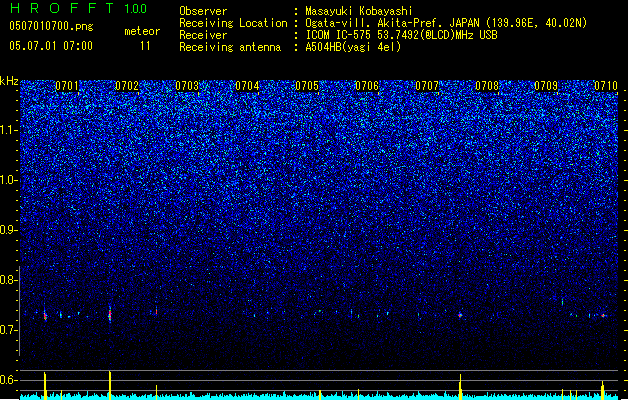Click the 0705 time marker
The image size is (629, 400).
[x=307, y=86]
